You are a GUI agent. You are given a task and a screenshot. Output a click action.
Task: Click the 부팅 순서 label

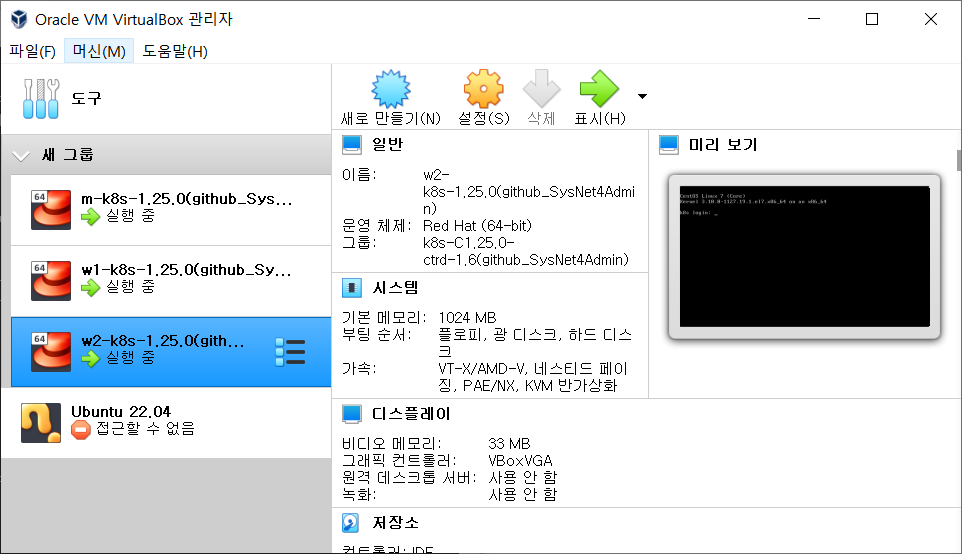(x=376, y=335)
